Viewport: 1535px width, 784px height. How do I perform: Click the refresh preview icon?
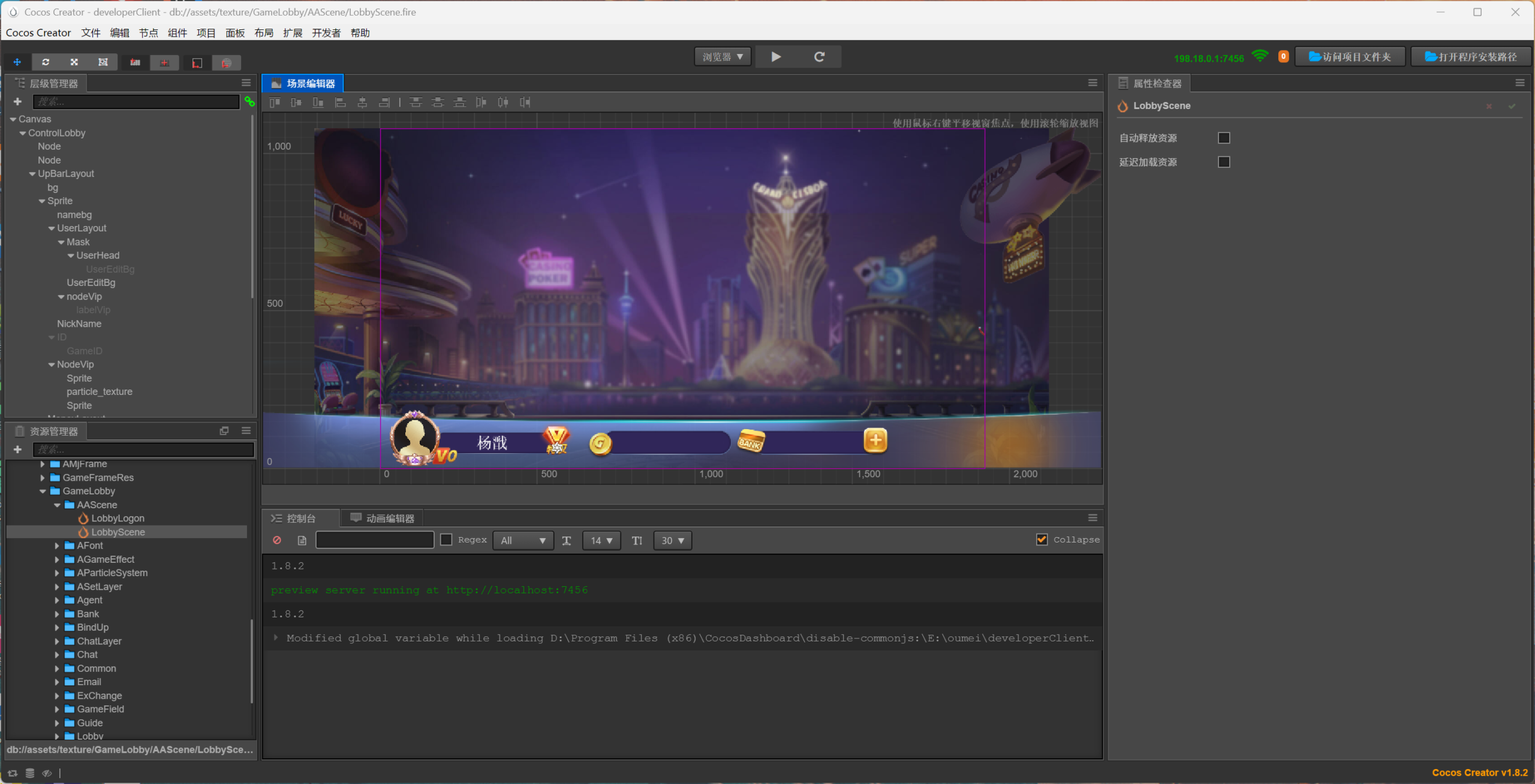tap(819, 57)
